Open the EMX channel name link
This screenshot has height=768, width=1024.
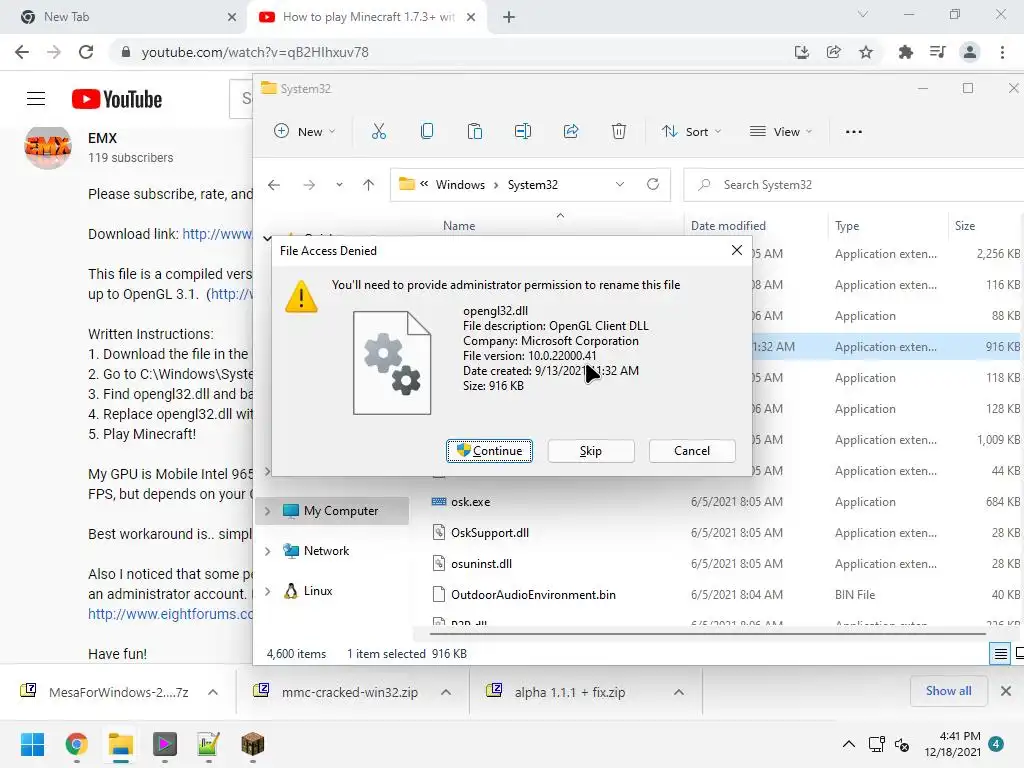(103, 138)
